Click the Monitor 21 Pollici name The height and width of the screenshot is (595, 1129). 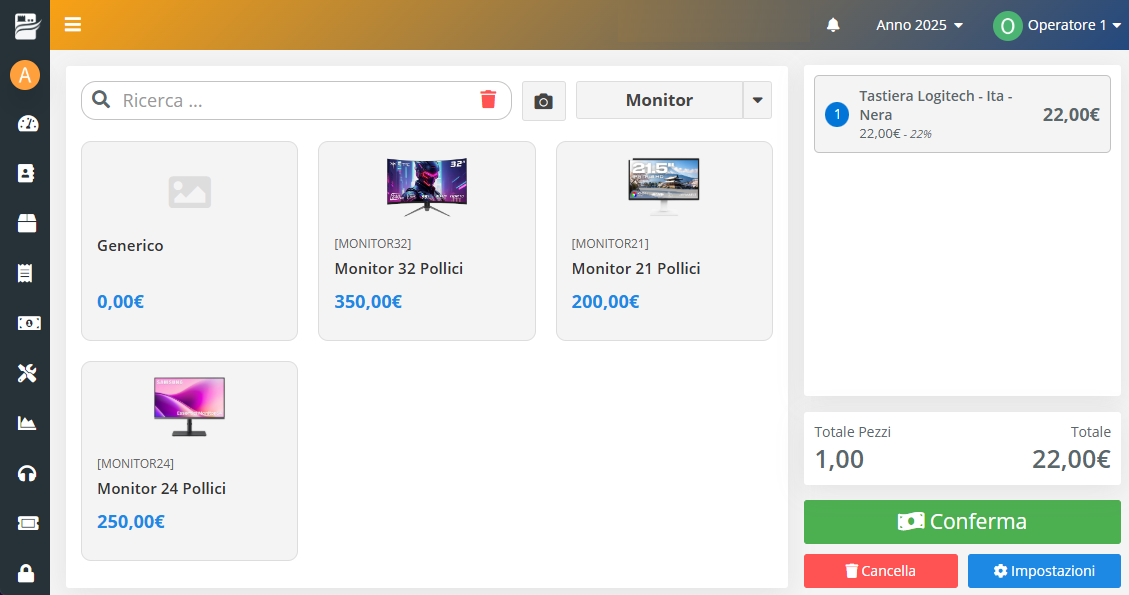point(636,269)
